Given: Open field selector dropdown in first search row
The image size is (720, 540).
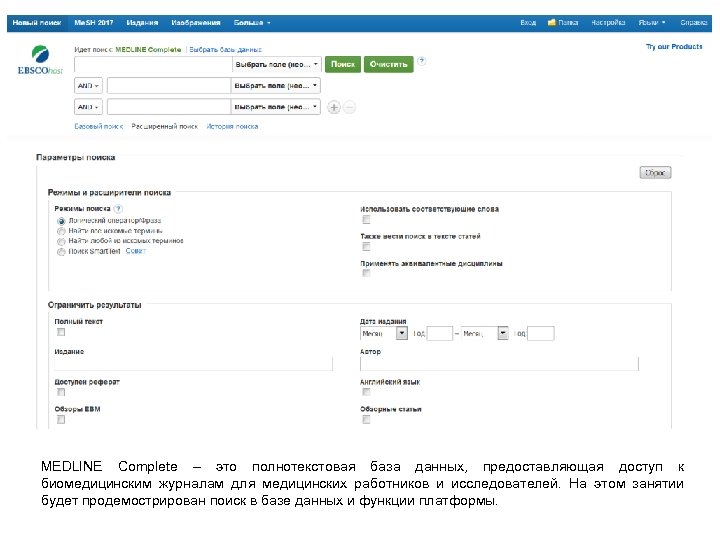Looking at the screenshot, I should pyautogui.click(x=276, y=64).
